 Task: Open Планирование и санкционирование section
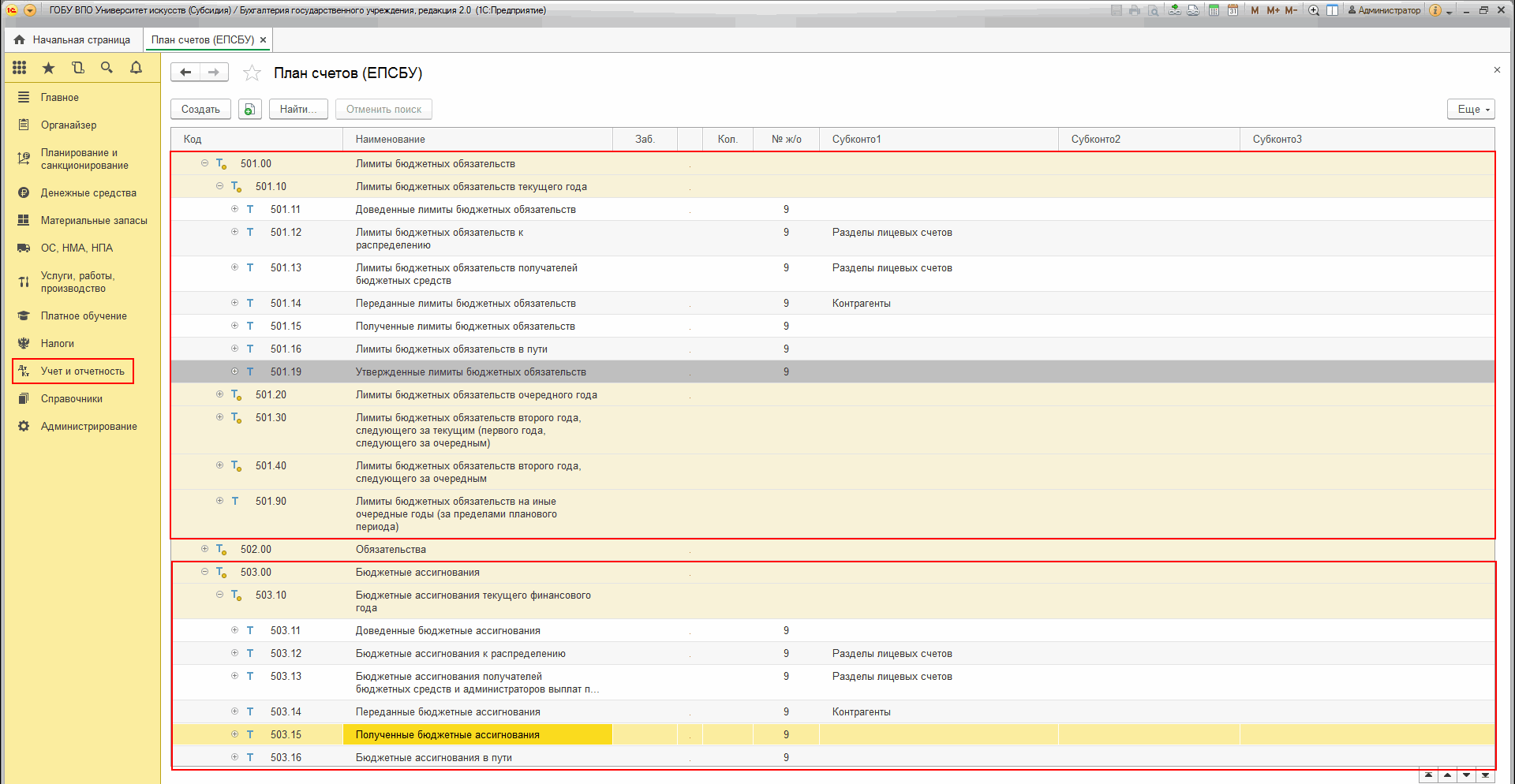[84, 159]
